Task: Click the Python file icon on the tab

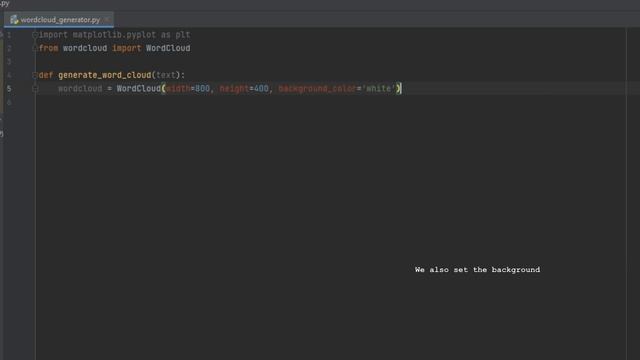Action: 14,20
